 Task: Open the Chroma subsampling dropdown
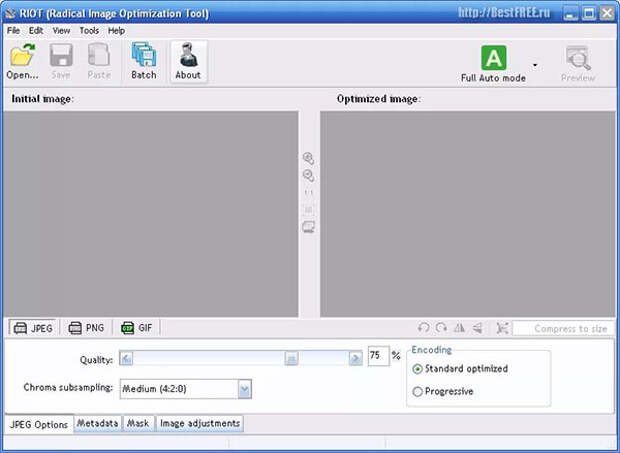click(x=245, y=389)
